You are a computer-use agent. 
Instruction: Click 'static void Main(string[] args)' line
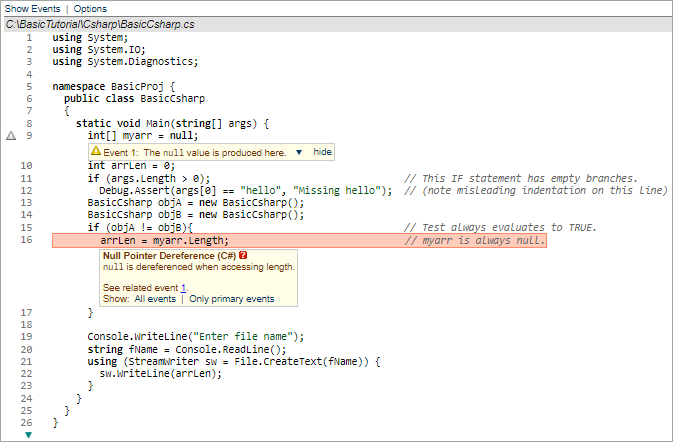point(173,124)
